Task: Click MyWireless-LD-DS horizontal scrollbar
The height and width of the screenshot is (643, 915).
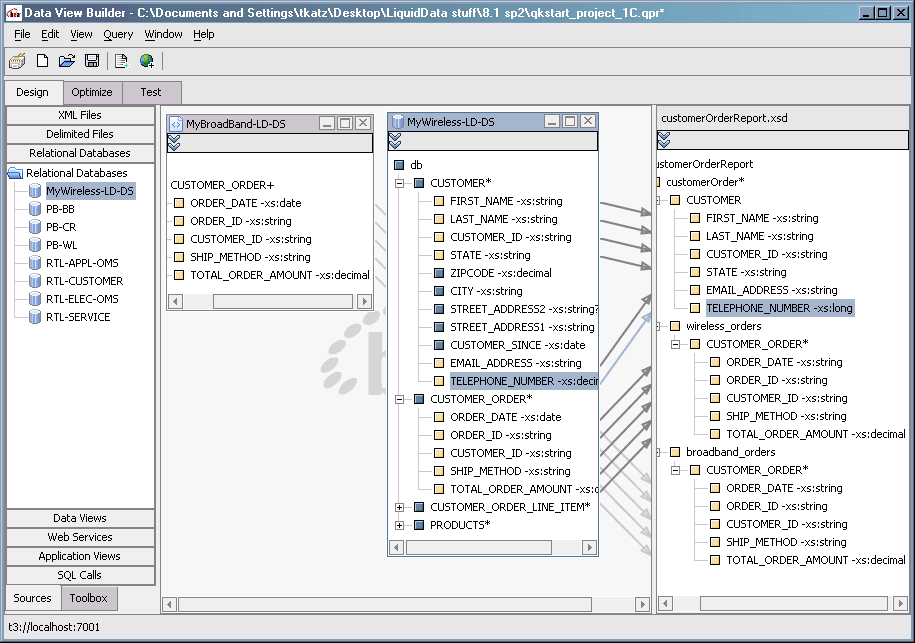Action: pos(493,547)
